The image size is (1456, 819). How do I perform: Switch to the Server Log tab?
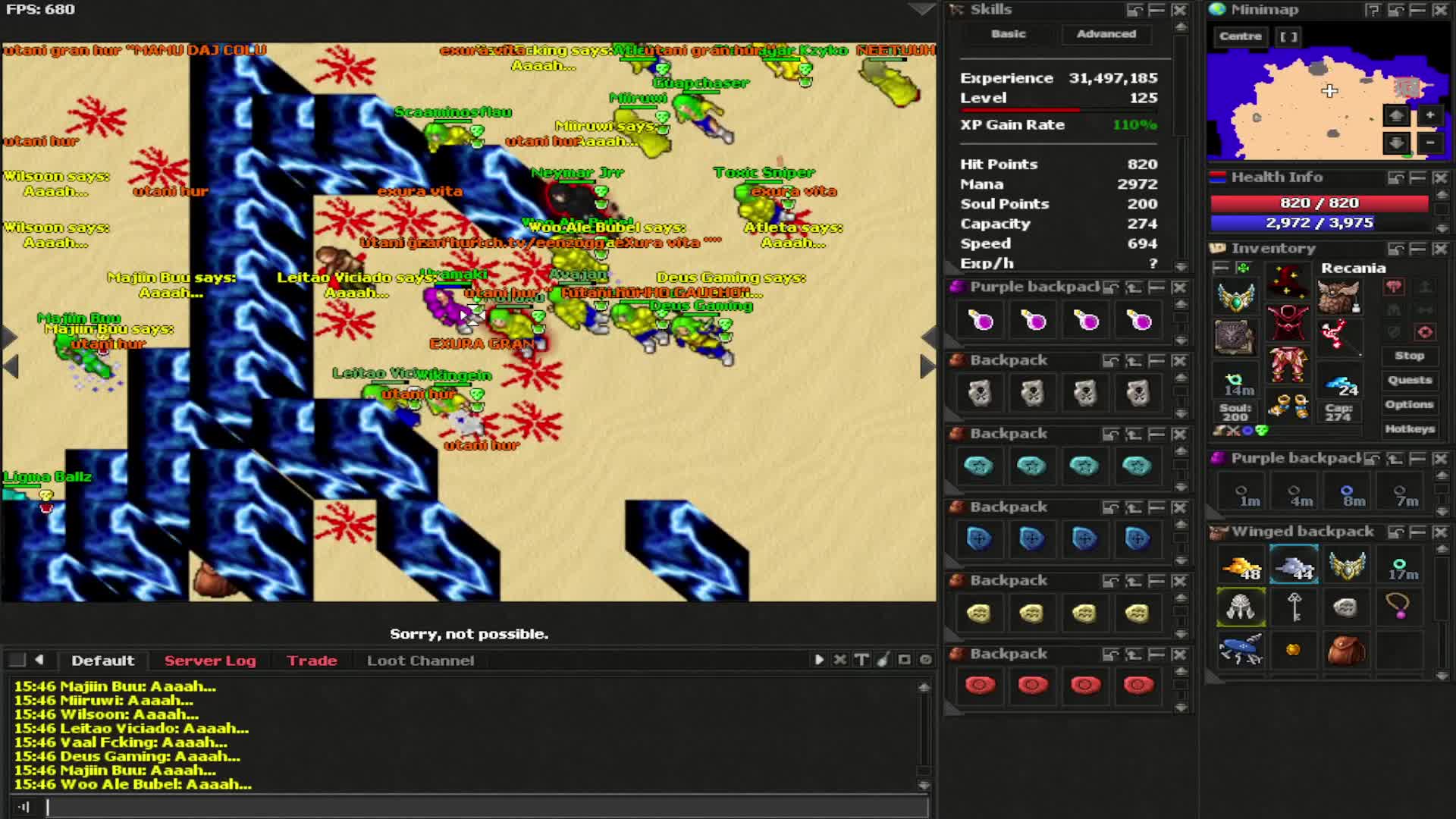click(x=210, y=661)
